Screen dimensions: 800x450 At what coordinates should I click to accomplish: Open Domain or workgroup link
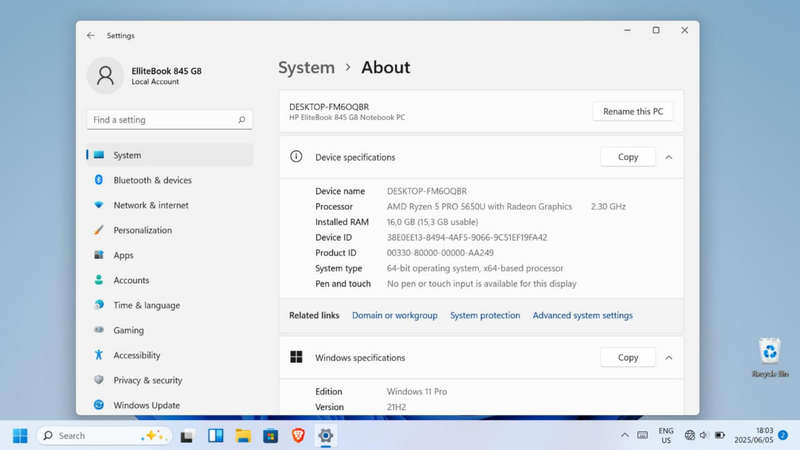[x=394, y=315]
